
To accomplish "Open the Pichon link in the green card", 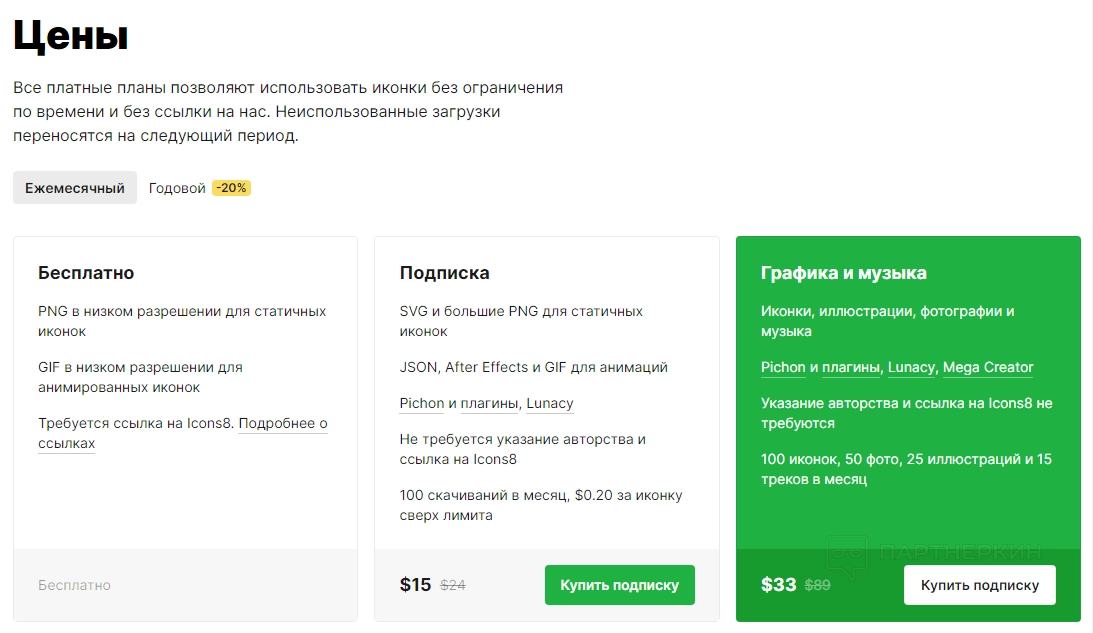I will click(783, 368).
